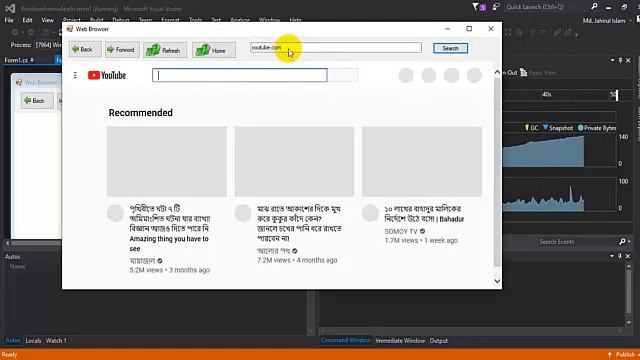Switch to Immediate Window tab
640x360 pixels.
coord(400,340)
